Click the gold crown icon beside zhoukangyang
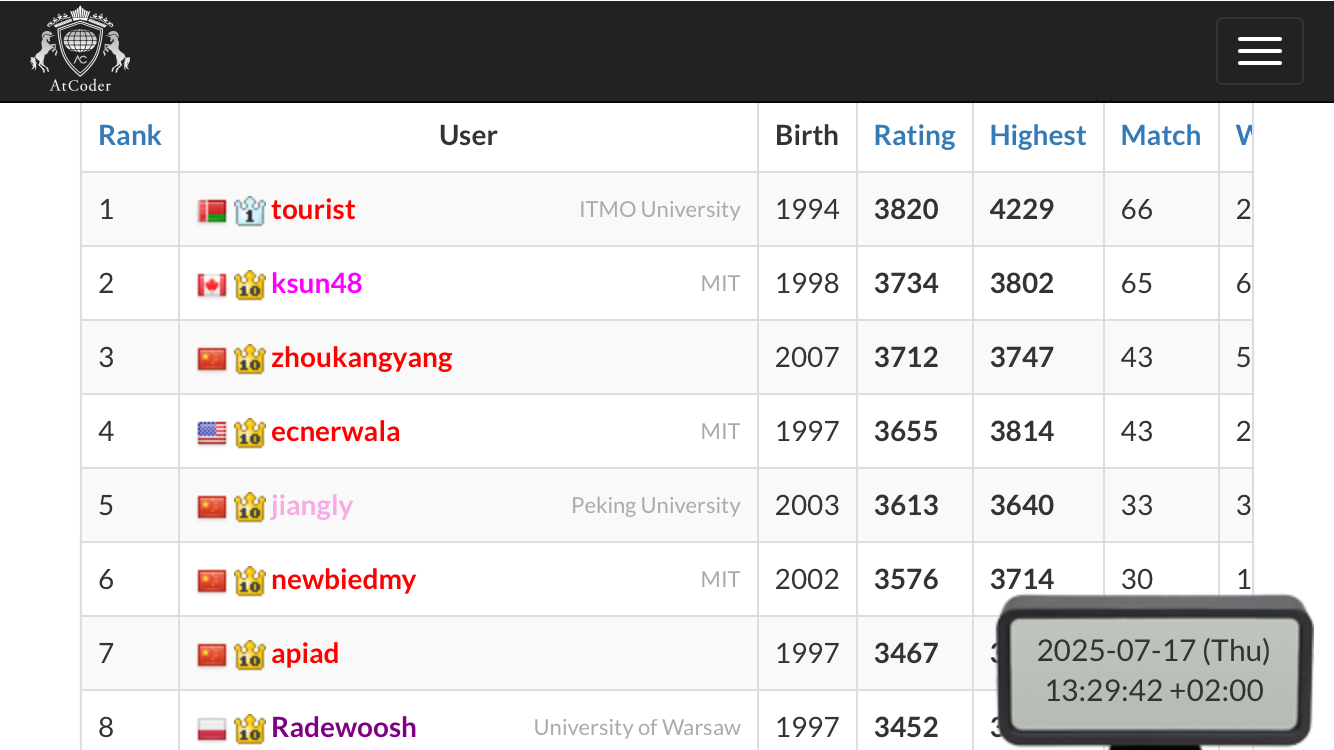1334x750 pixels. (249, 358)
